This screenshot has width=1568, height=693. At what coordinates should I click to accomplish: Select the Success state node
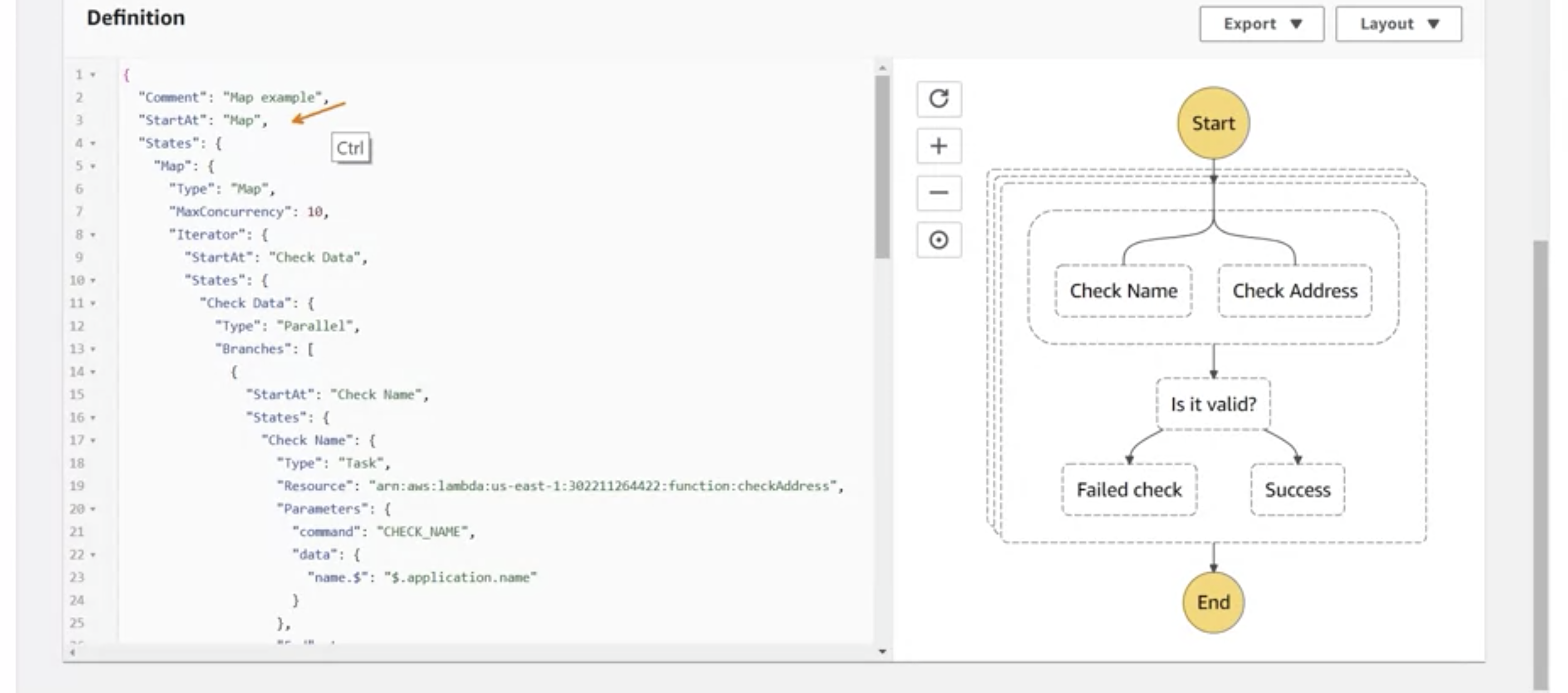[x=1297, y=490]
